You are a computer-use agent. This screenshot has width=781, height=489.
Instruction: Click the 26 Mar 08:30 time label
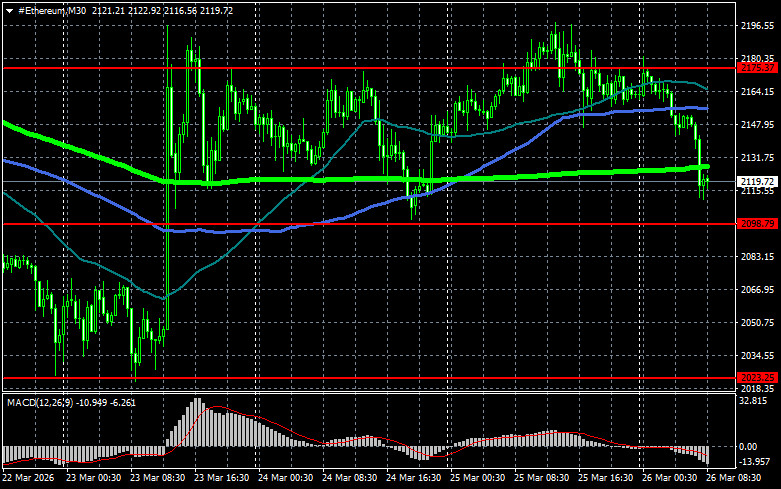click(734, 478)
